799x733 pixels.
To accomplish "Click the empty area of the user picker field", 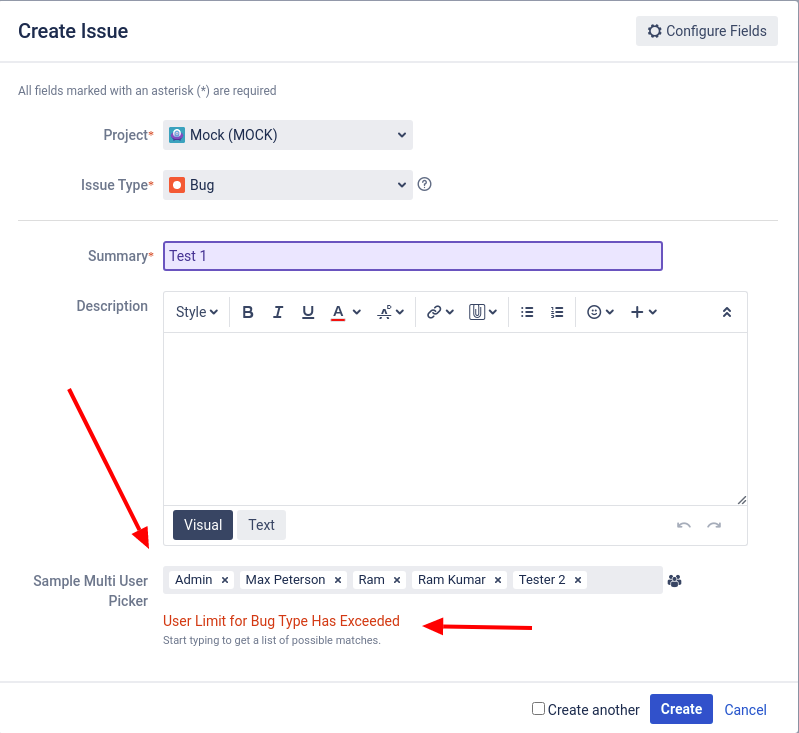I will 624,580.
